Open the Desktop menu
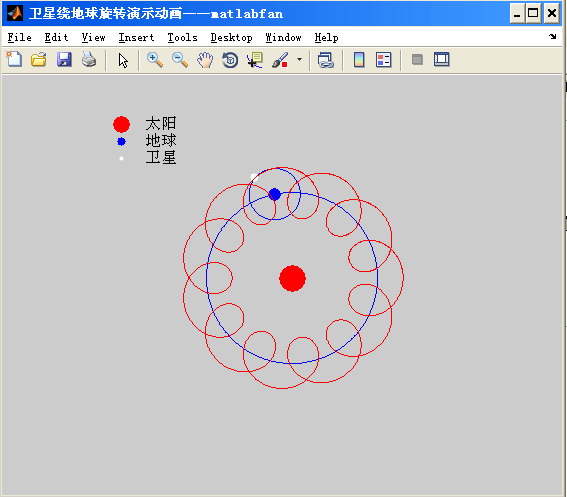Screen dimensions: 567x497 [231, 37]
